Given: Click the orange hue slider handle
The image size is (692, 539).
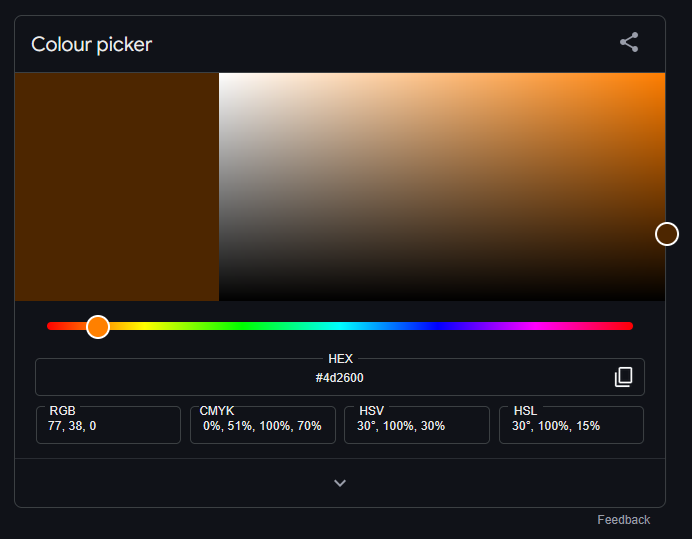Looking at the screenshot, I should pyautogui.click(x=98, y=327).
